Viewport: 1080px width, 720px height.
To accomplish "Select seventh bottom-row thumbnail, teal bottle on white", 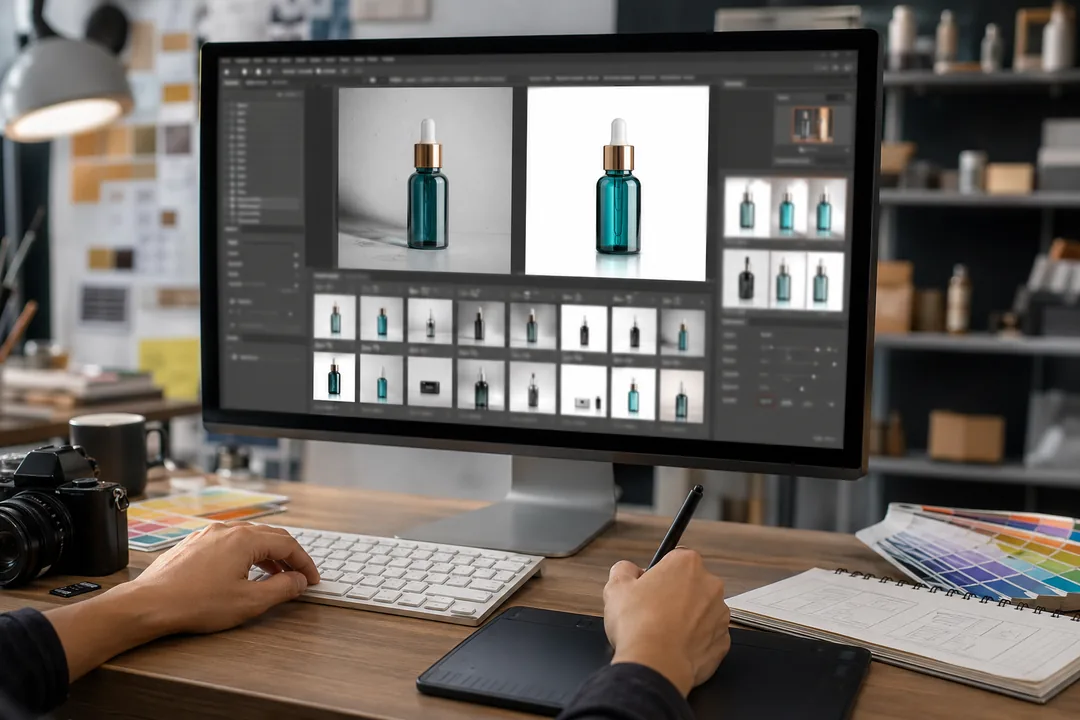I will 633,394.
